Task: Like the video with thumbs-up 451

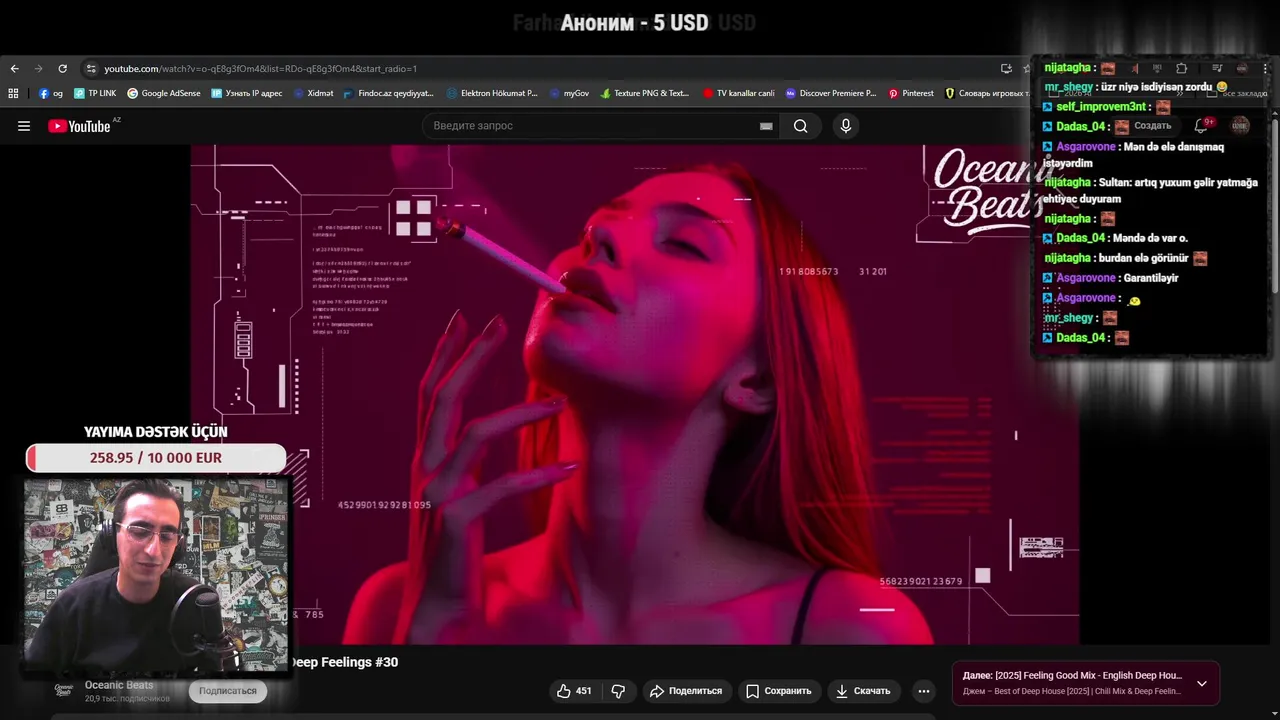Action: [574, 691]
